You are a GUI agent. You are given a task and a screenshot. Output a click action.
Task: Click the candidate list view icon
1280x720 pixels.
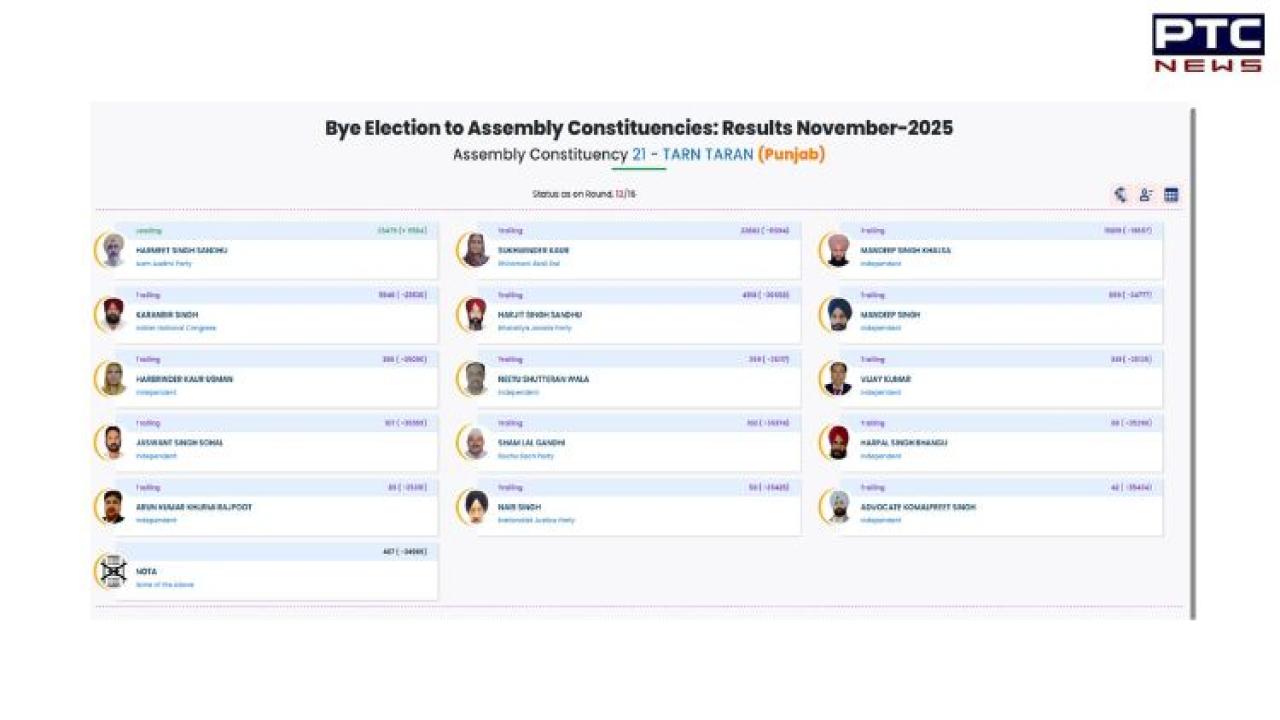click(x=1146, y=195)
